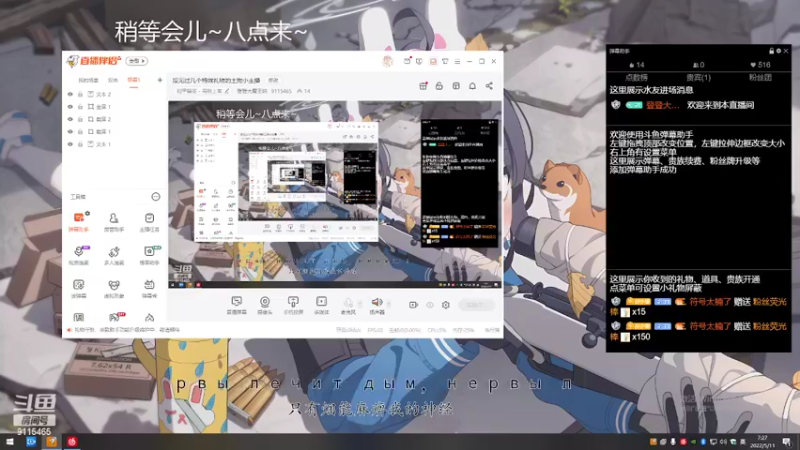Click the 修改 button beside stream title
This screenshot has height=450, width=800.
[273, 80]
